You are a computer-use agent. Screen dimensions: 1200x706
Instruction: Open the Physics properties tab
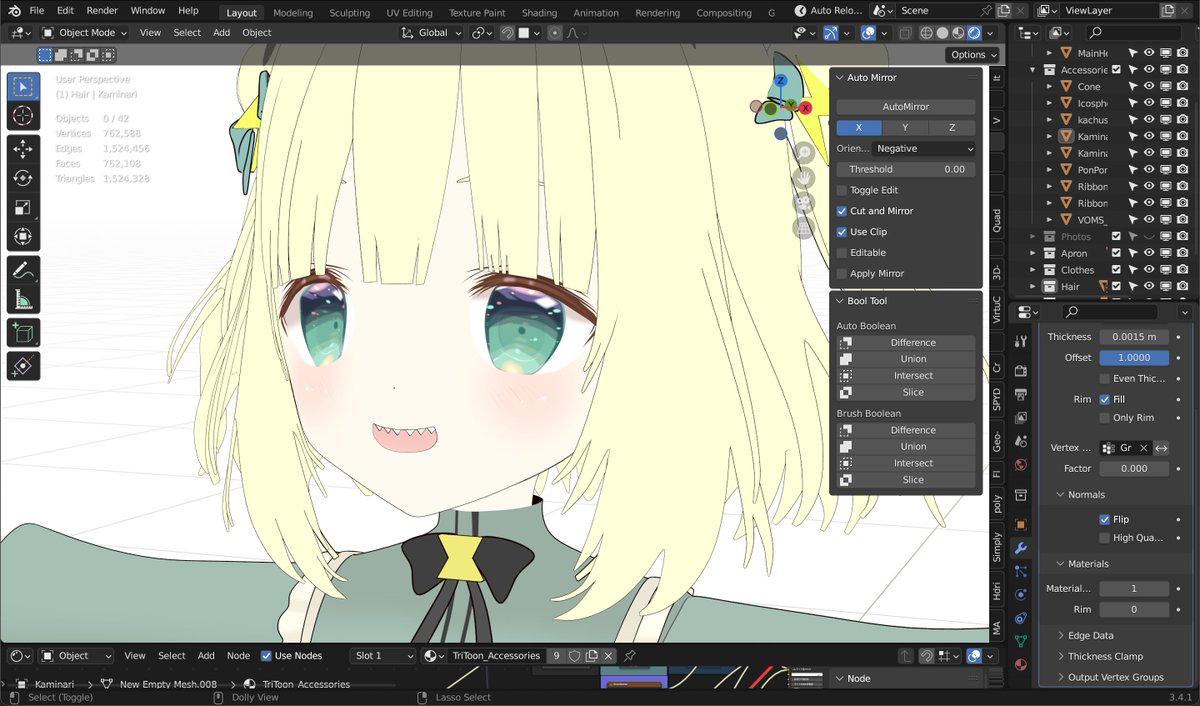[1020, 594]
